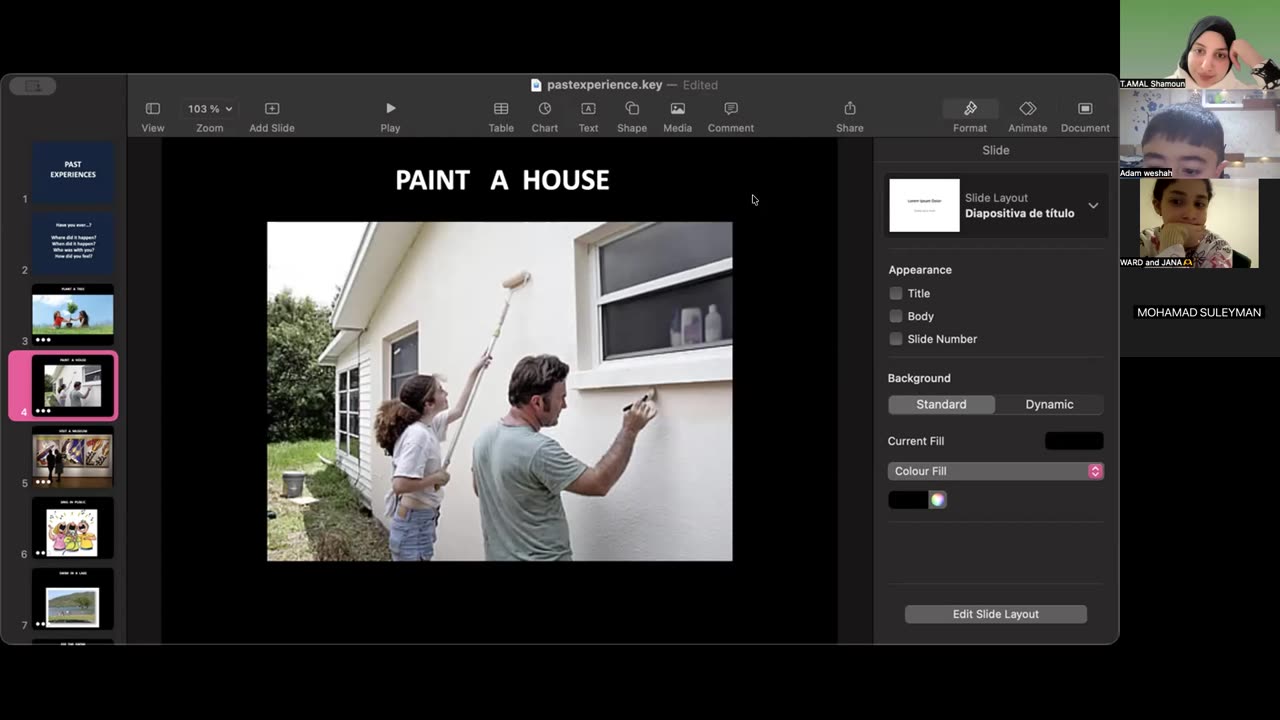Viewport: 1280px width, 720px height.
Task: Select slide 3 Plant a Tree thumbnail
Action: [73, 315]
